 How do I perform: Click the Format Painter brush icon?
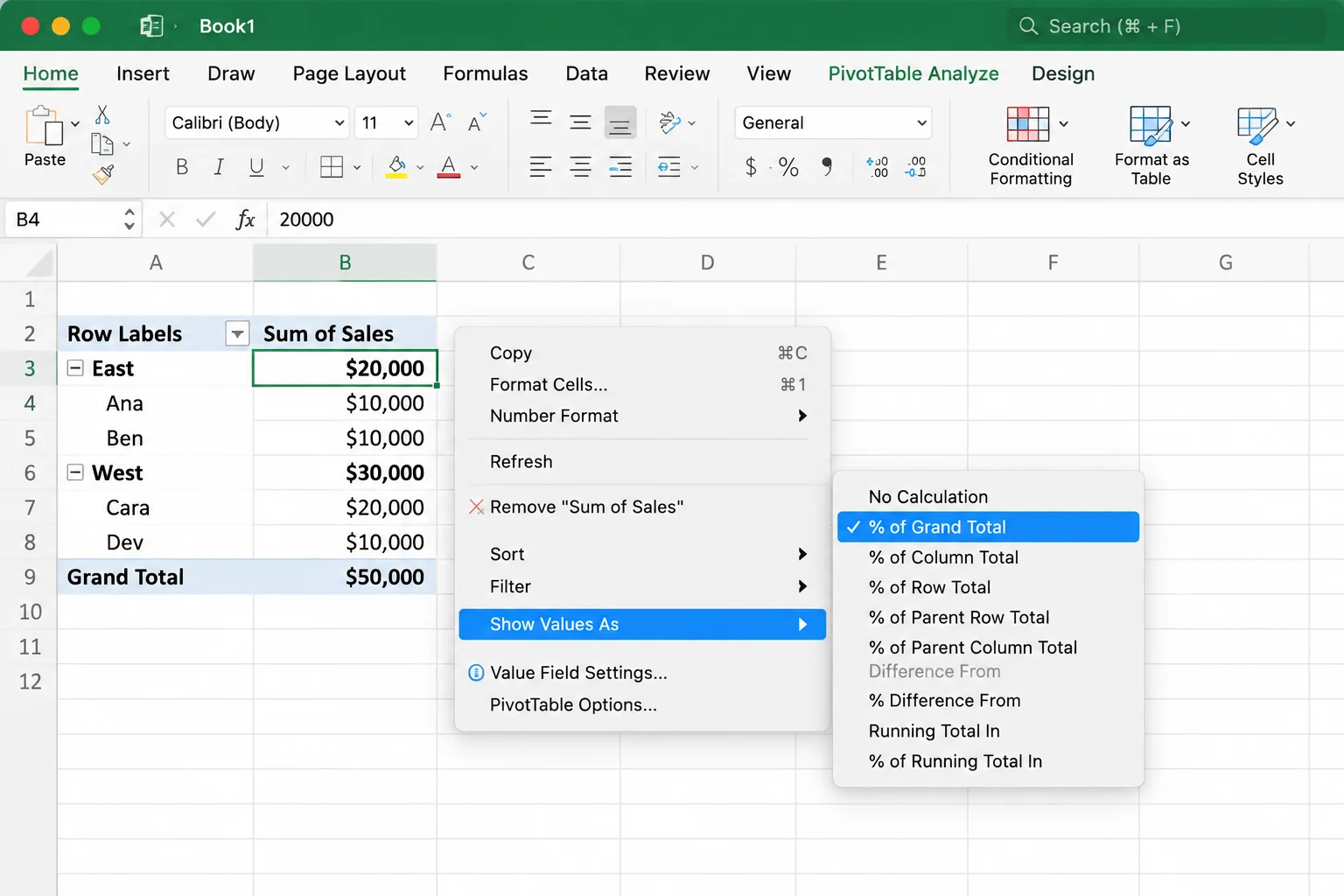103,175
